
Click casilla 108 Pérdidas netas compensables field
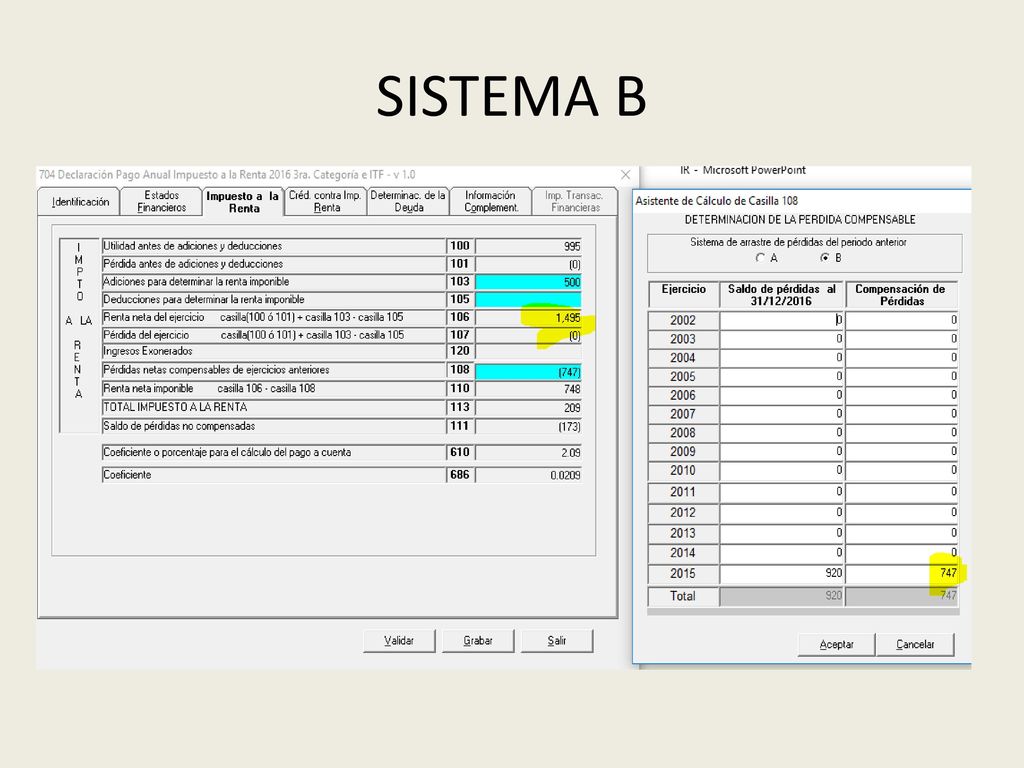coord(528,372)
